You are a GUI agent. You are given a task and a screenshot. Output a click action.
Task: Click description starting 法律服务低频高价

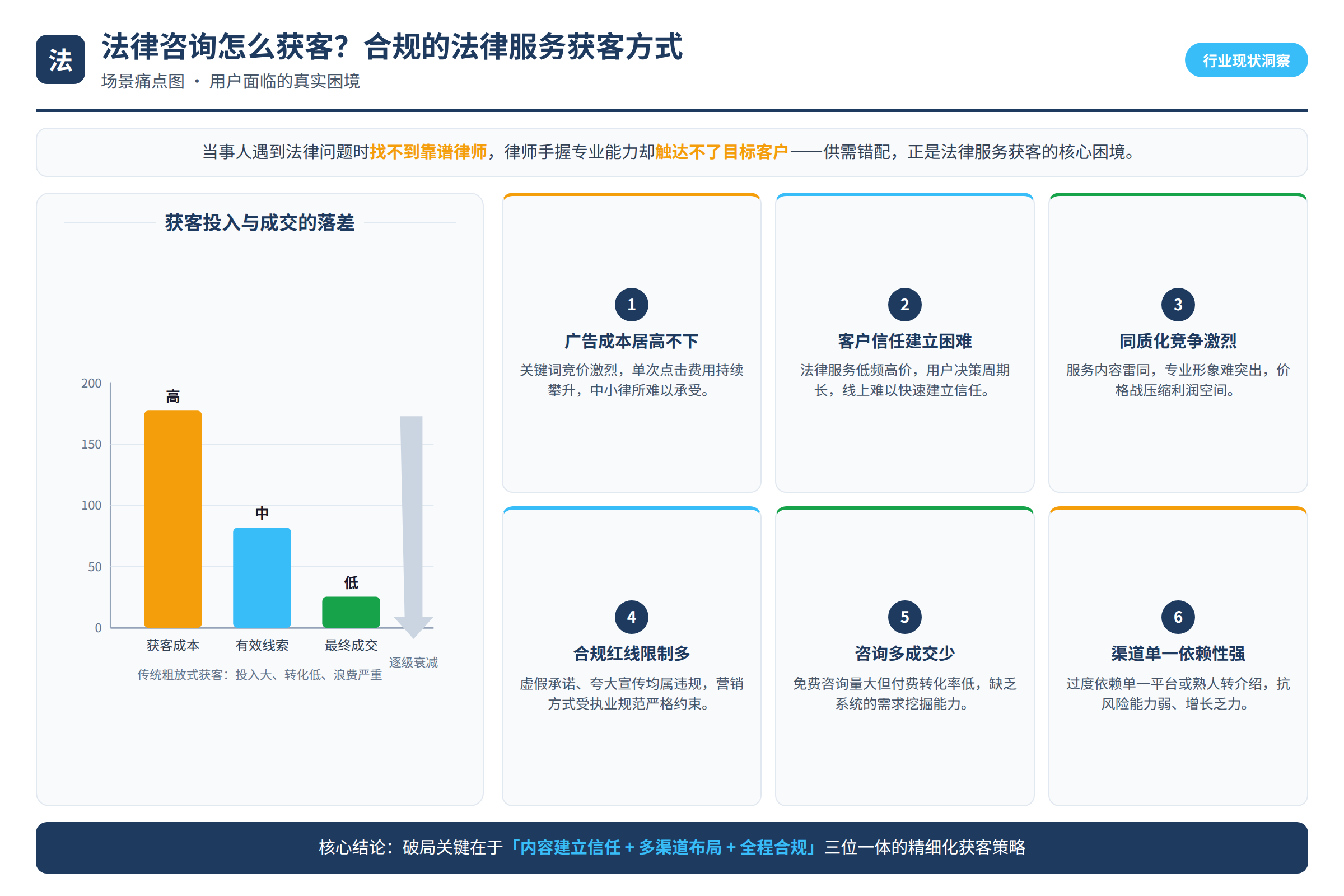tap(904, 380)
